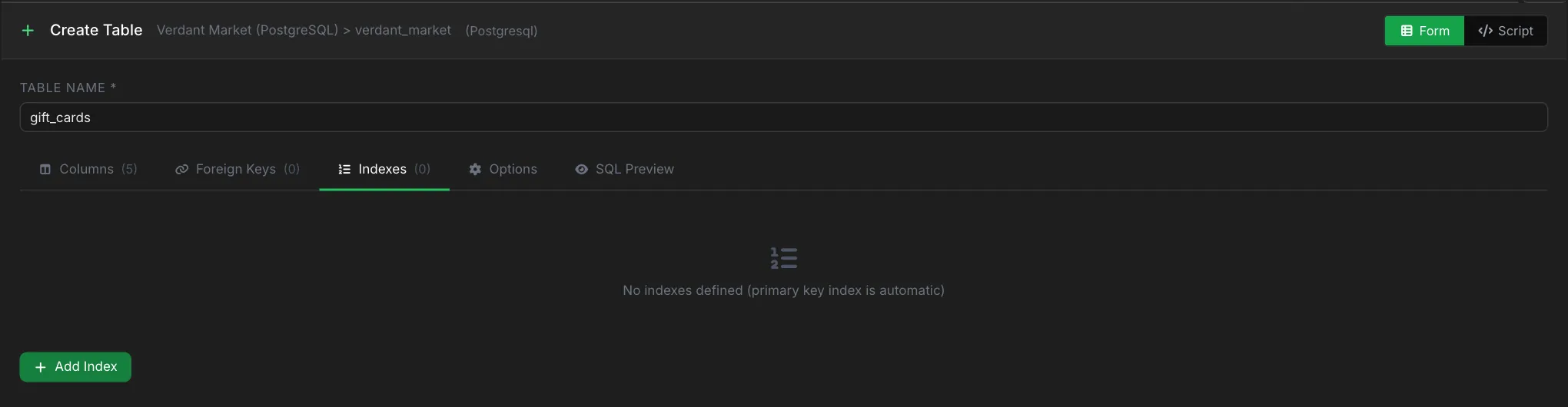Click the verdant_market breadcrumb in the header
The height and width of the screenshot is (407, 1568).
(x=403, y=30)
